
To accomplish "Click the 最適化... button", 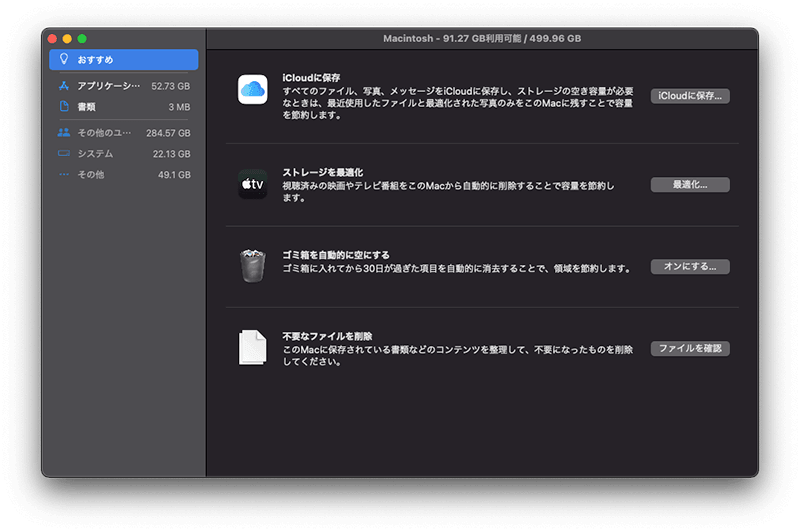I will [690, 185].
